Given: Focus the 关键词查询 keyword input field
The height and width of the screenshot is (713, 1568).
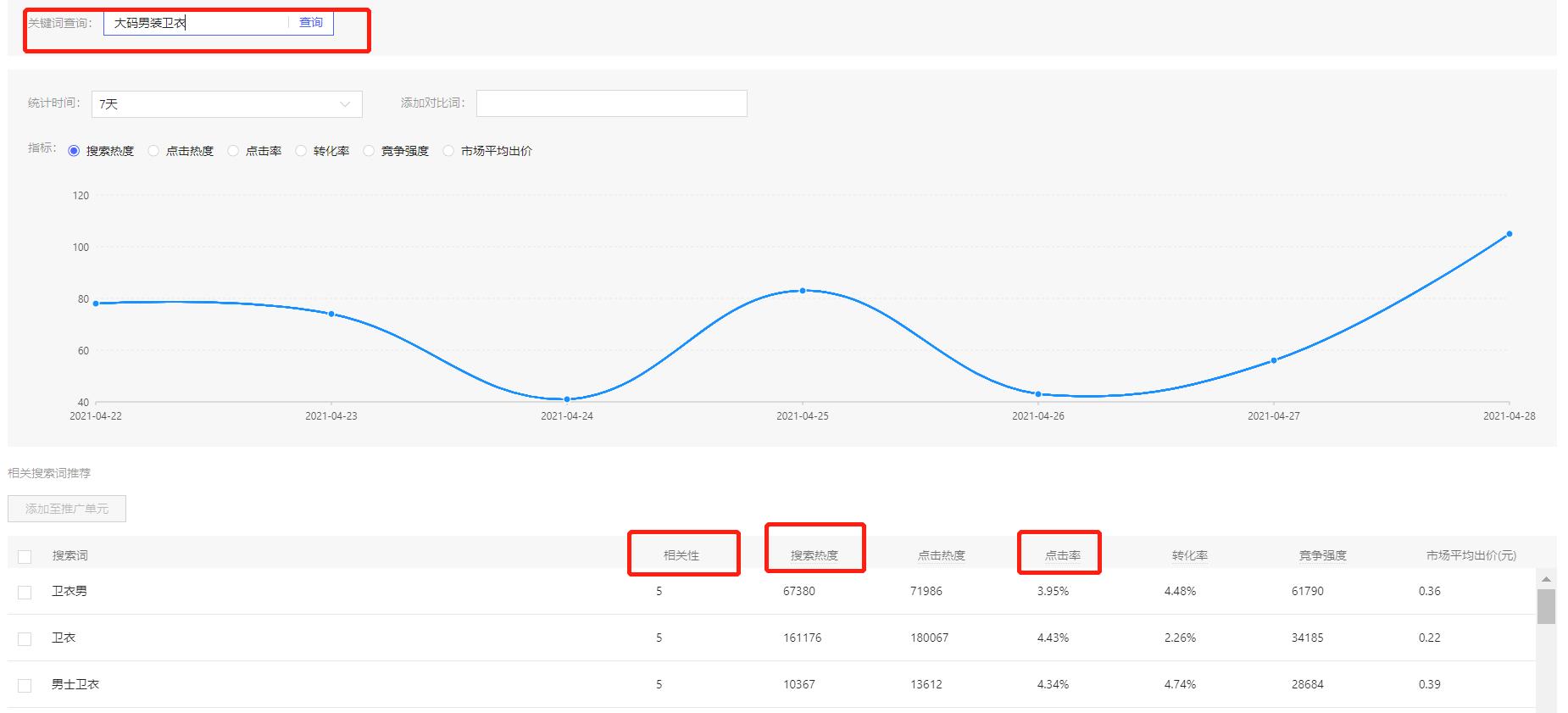Looking at the screenshot, I should (195, 23).
